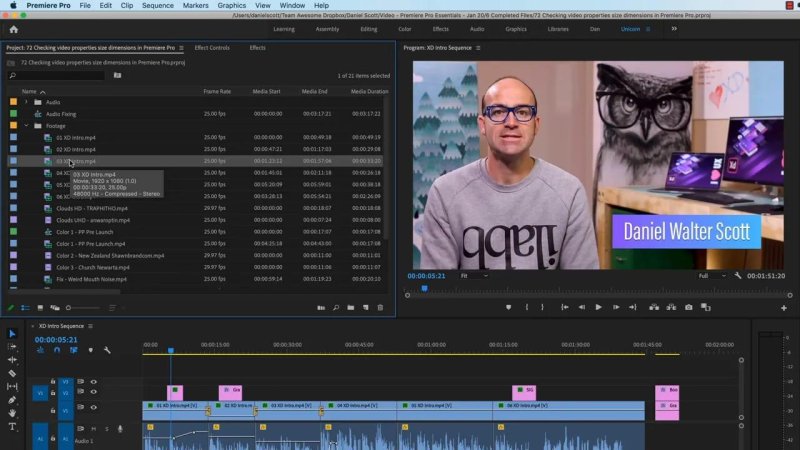Viewport: 800px width, 450px height.
Task: Collapse the Footage bin
Action: [26, 126]
